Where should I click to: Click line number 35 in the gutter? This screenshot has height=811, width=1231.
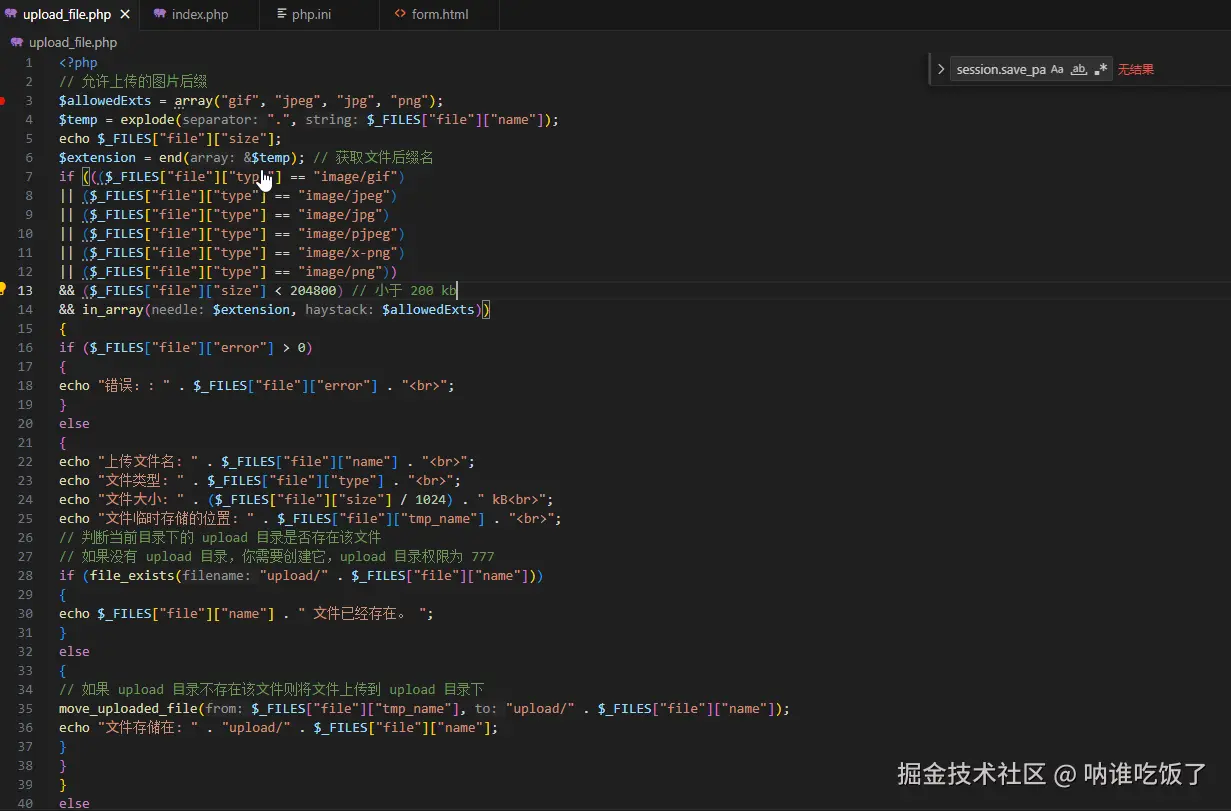click(x=26, y=708)
